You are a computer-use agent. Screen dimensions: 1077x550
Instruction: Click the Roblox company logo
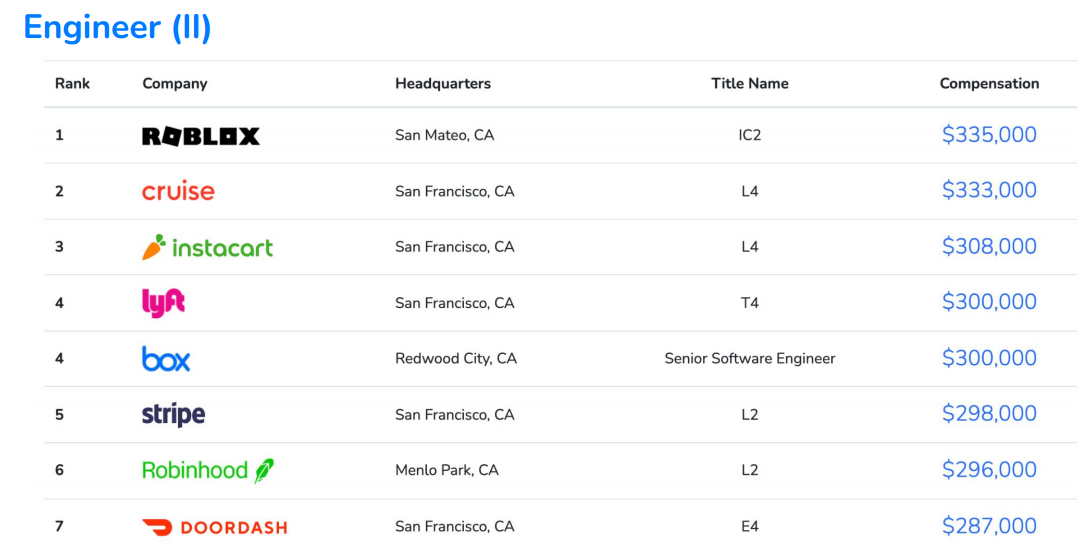[x=201, y=136]
